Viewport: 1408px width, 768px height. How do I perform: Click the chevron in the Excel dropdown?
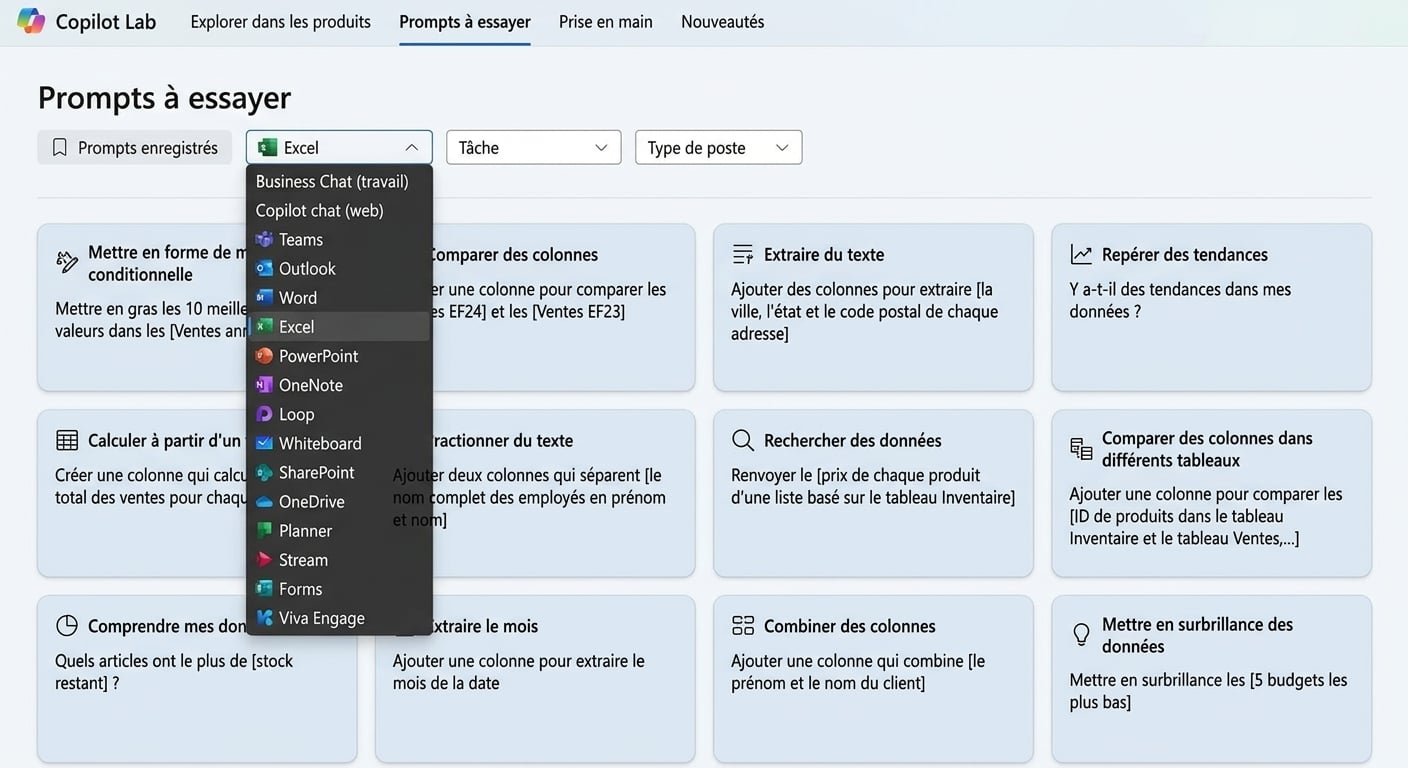click(411, 148)
